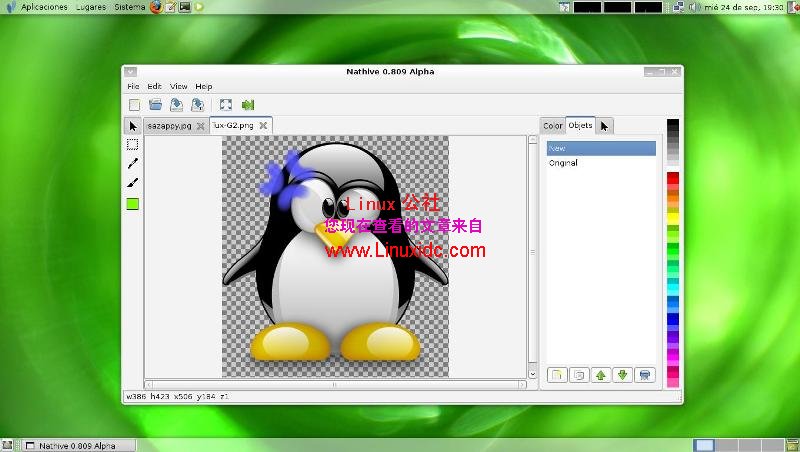The image size is (800, 452).
Task: Click the Nathive 0.809 Alpha taskbar button
Action: click(80, 445)
